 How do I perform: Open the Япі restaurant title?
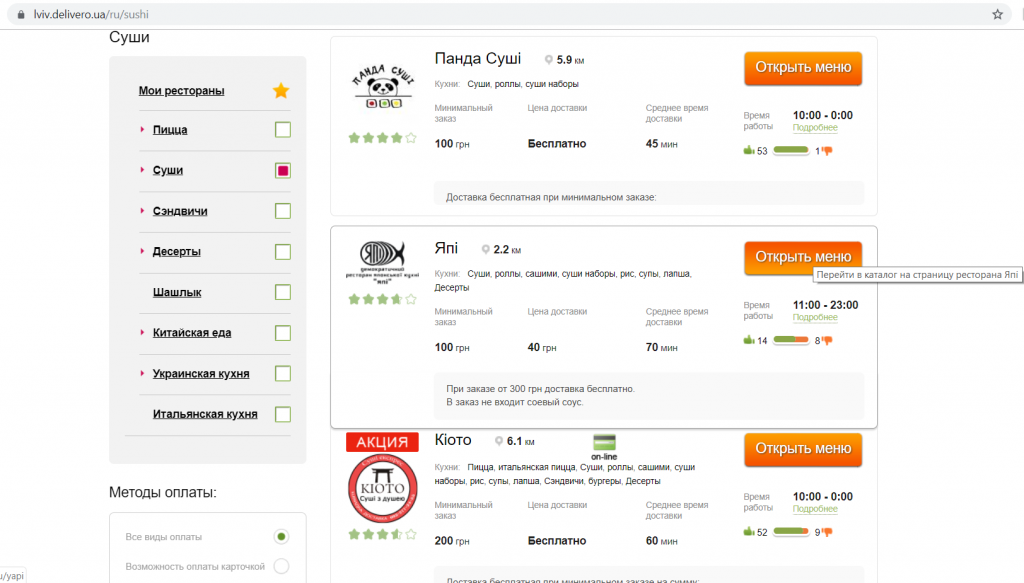point(446,249)
